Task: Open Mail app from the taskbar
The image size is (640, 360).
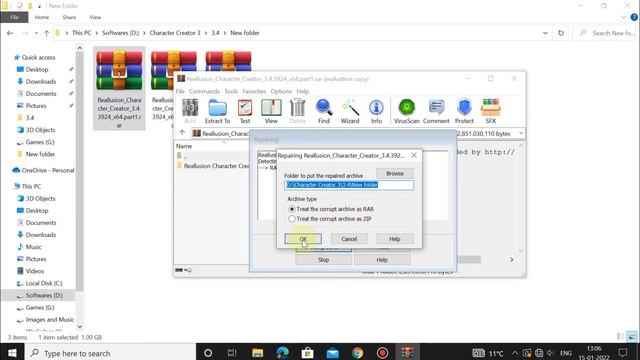Action: pos(333,353)
